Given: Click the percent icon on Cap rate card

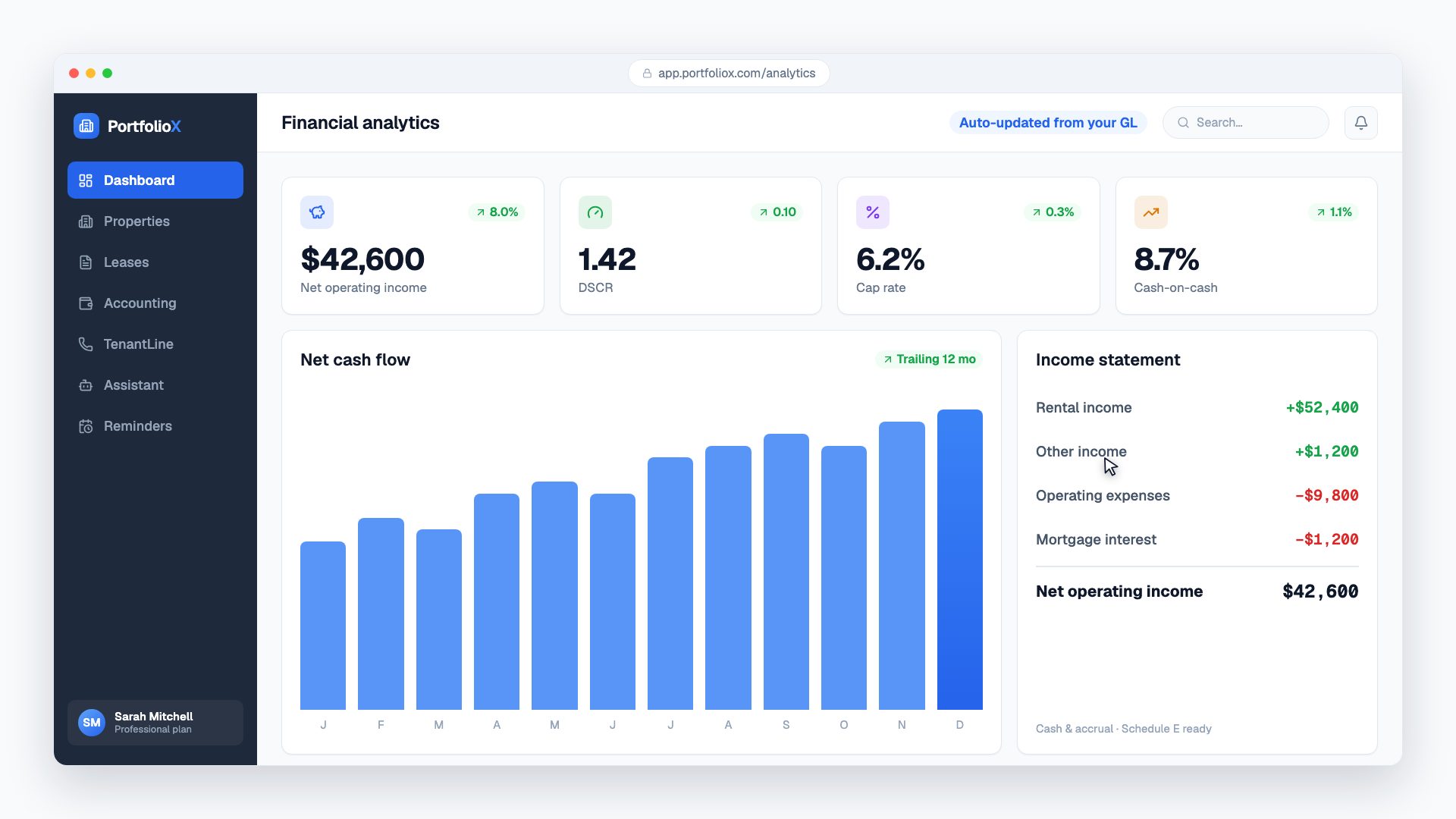Looking at the screenshot, I should click(873, 212).
